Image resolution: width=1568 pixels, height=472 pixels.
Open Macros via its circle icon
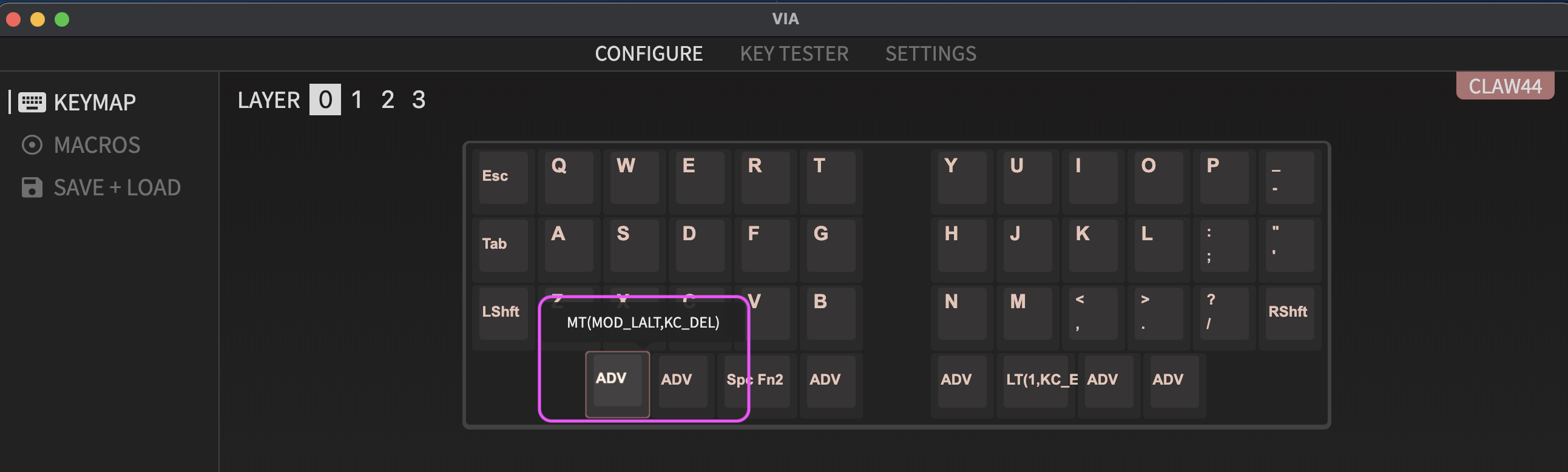coord(32,145)
